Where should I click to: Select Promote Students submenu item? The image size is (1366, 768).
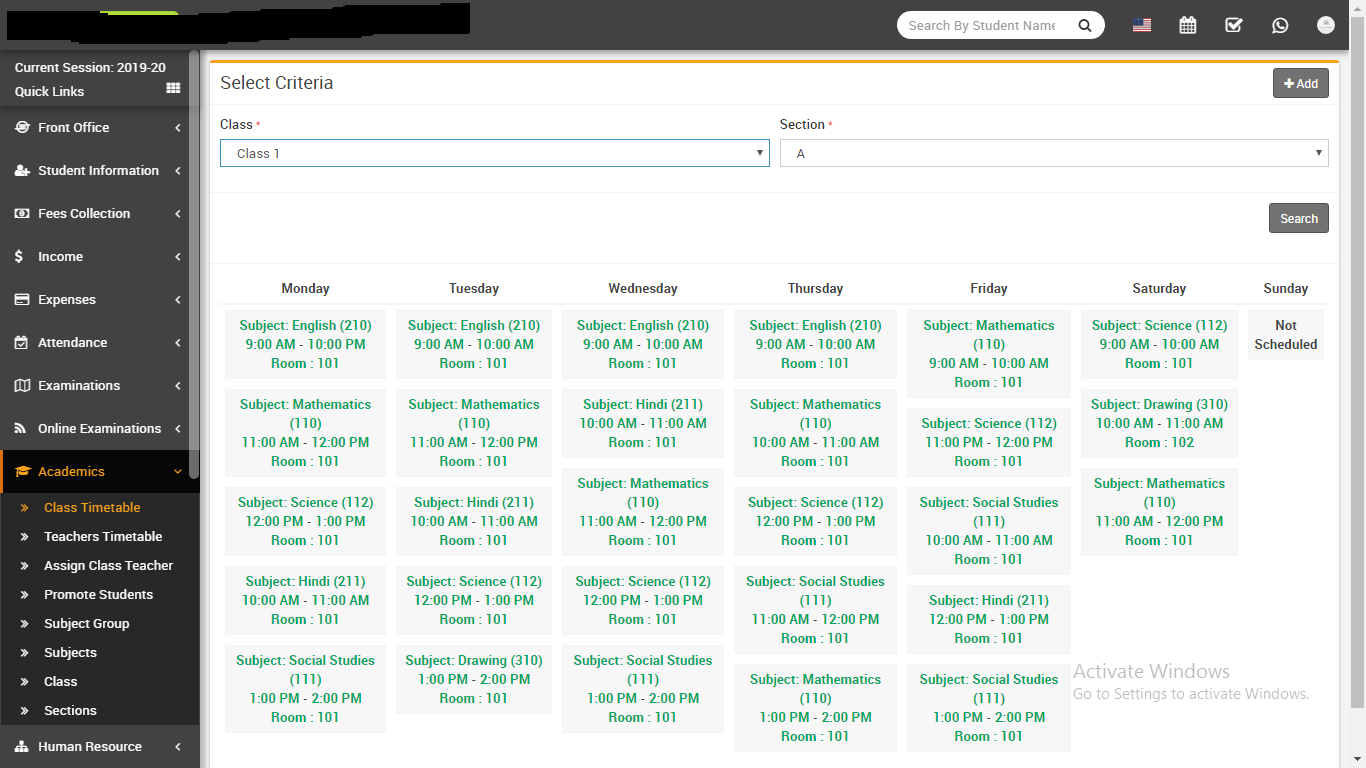tap(98, 594)
